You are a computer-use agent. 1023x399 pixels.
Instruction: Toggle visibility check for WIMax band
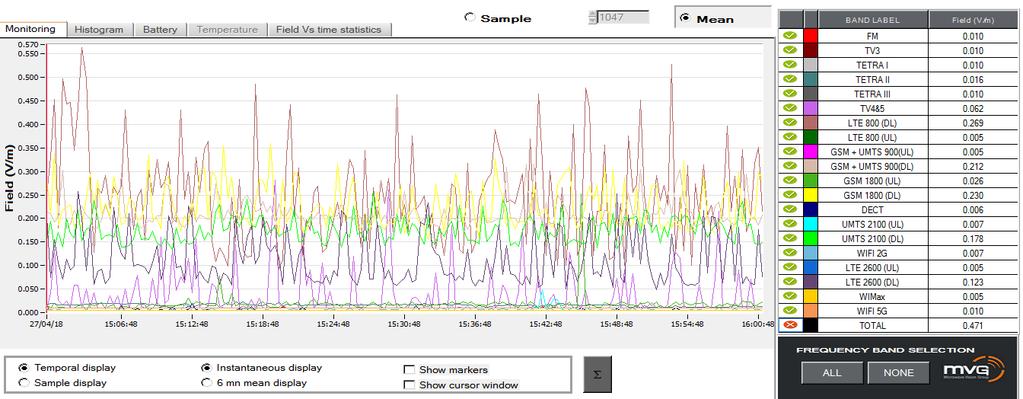point(790,296)
